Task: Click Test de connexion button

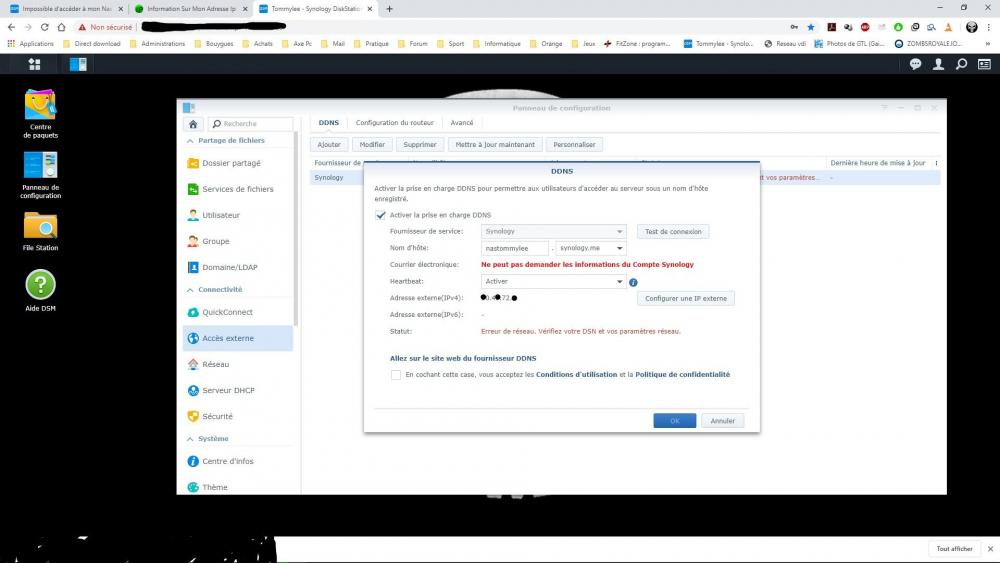Action: (673, 231)
